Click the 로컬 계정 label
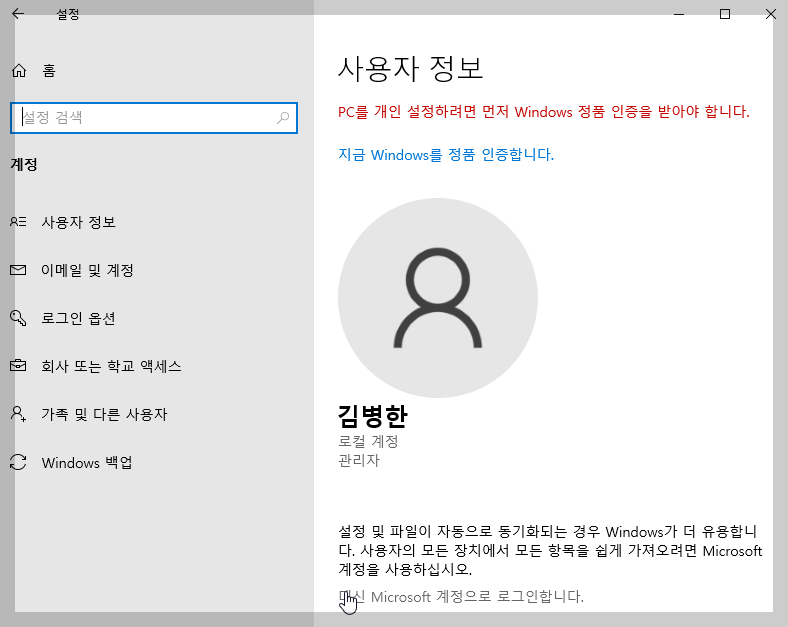 click(x=368, y=441)
